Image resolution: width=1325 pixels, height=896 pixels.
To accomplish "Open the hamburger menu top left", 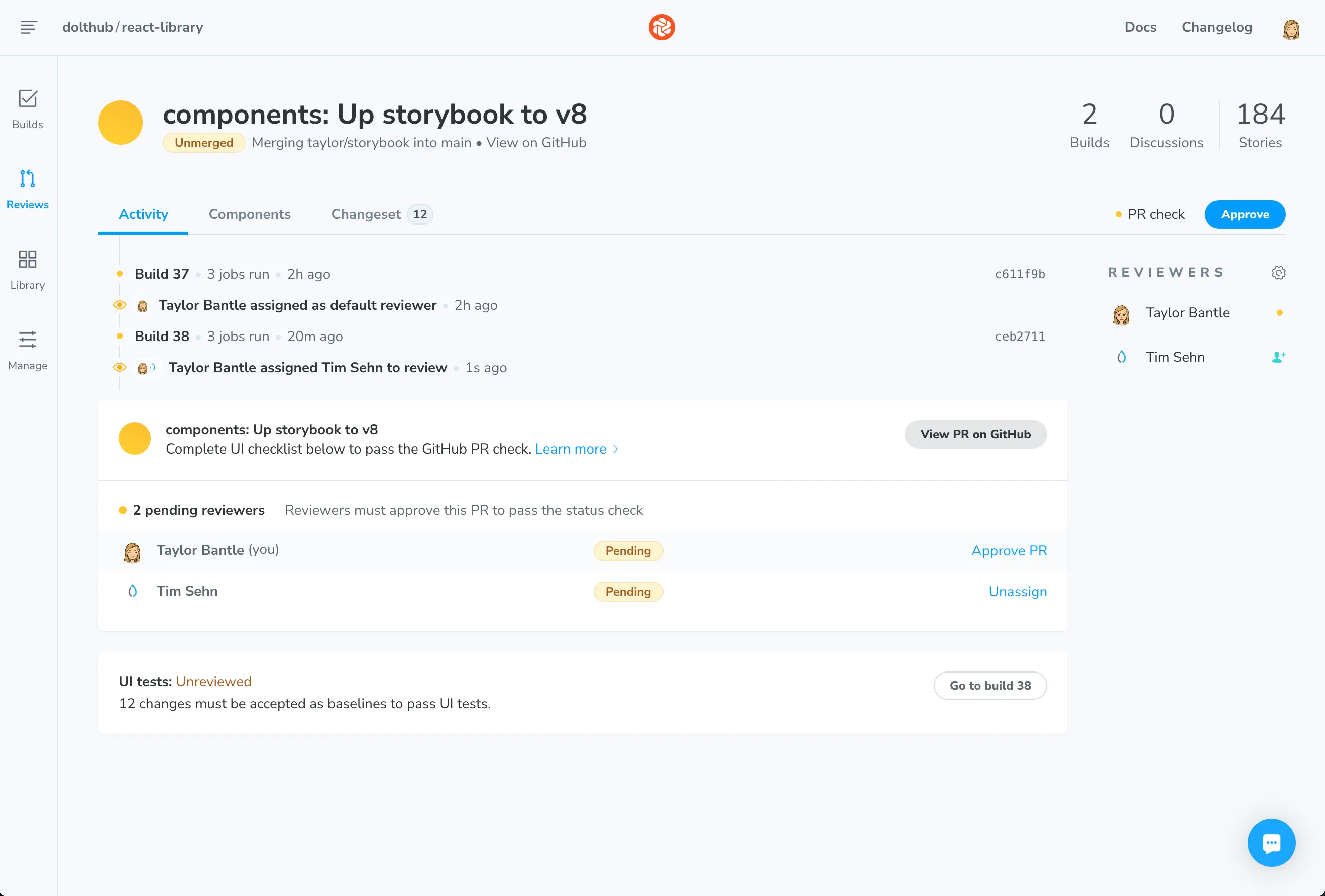I will click(27, 27).
